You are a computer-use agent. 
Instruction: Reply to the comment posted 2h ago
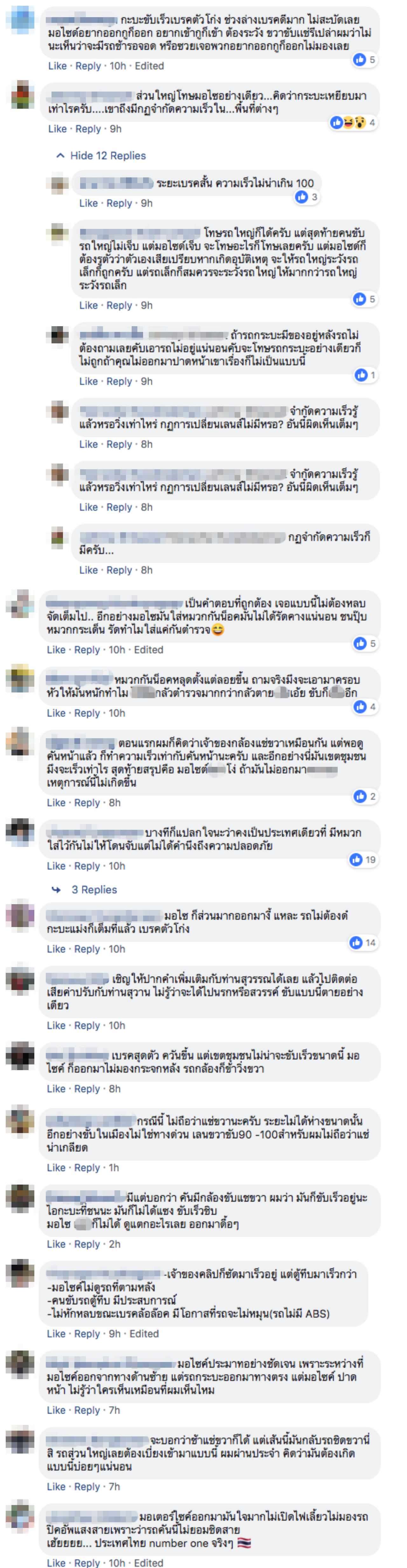pyautogui.click(x=87, y=1244)
